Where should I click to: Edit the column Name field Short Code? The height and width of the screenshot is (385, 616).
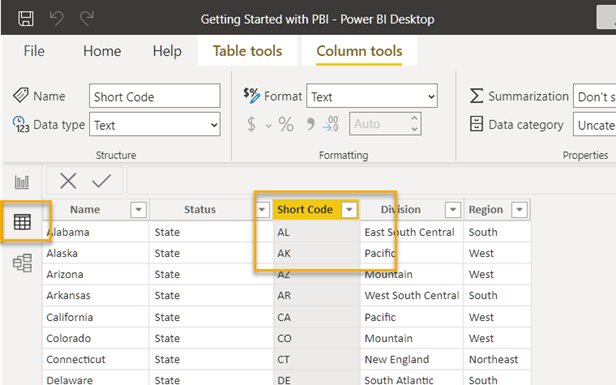pos(155,95)
